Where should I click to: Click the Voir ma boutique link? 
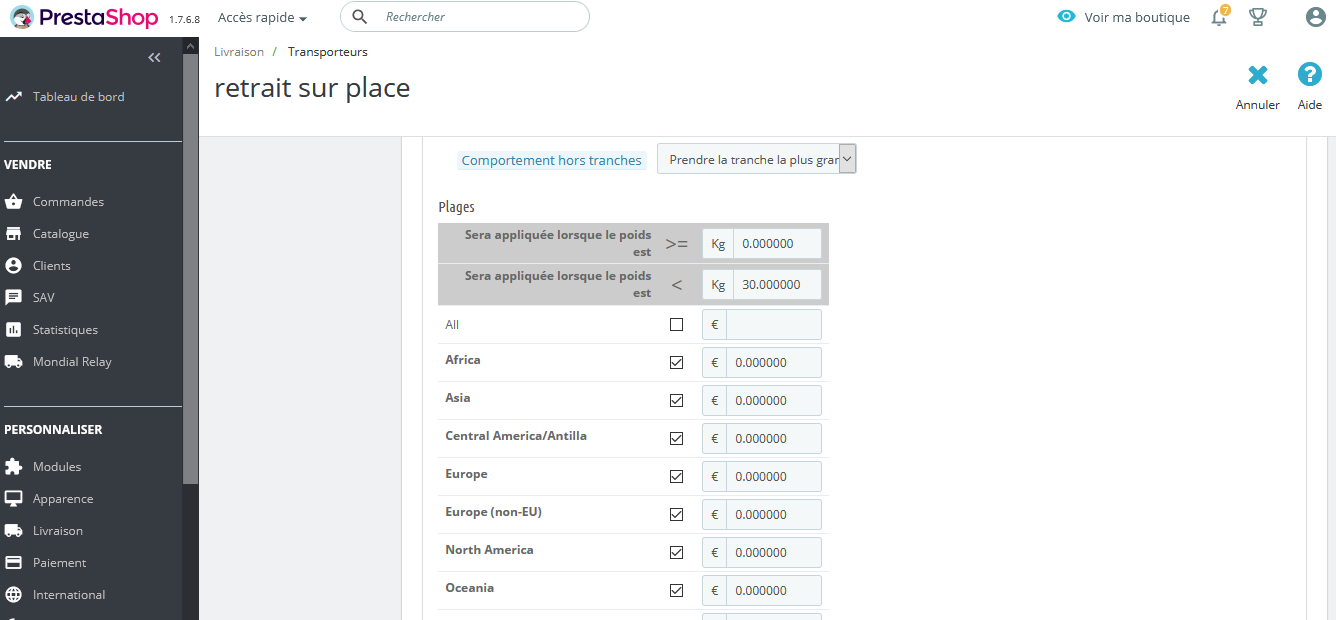click(x=1137, y=17)
